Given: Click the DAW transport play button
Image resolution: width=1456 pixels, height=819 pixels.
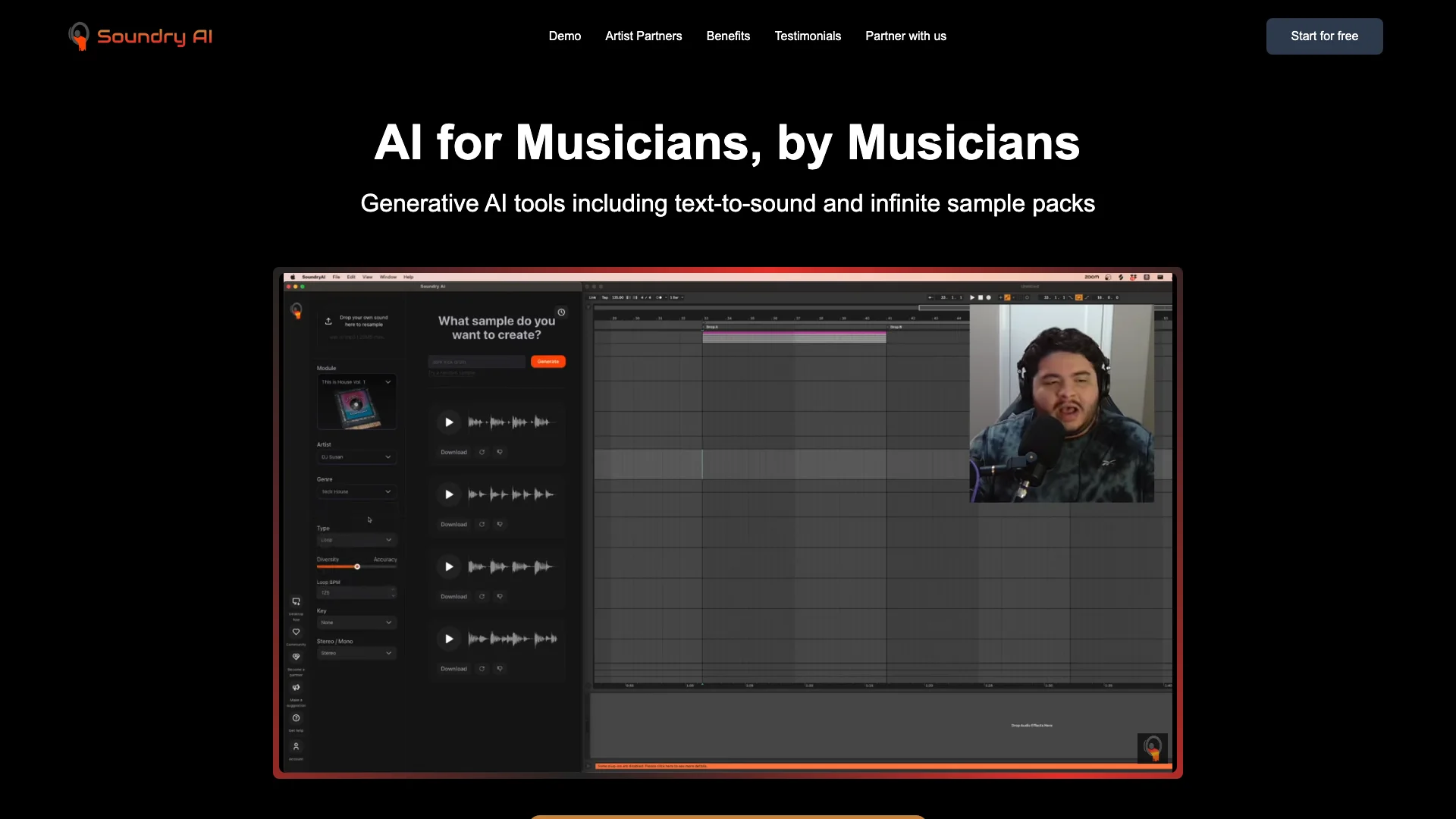Looking at the screenshot, I should click(x=972, y=298).
